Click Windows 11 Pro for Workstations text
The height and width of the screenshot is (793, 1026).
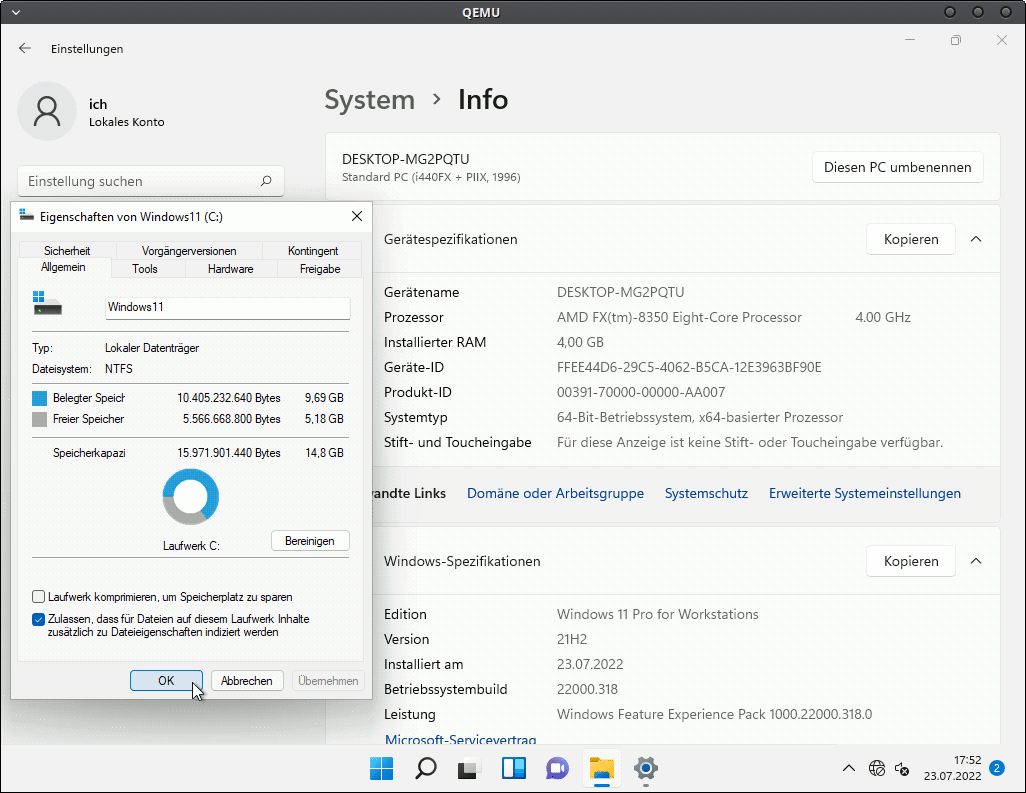point(658,614)
